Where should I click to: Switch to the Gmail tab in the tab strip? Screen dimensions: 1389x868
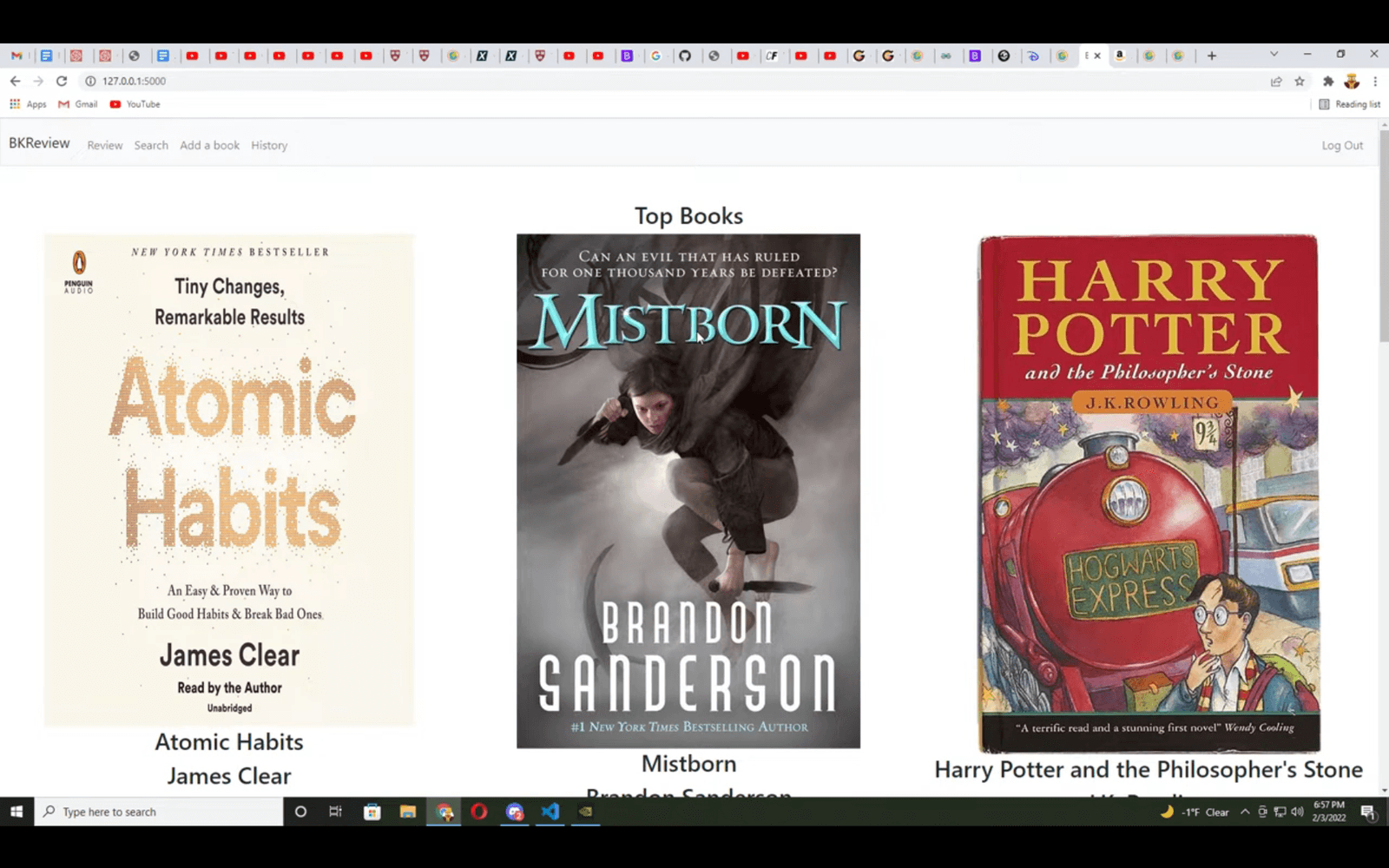[x=16, y=56]
